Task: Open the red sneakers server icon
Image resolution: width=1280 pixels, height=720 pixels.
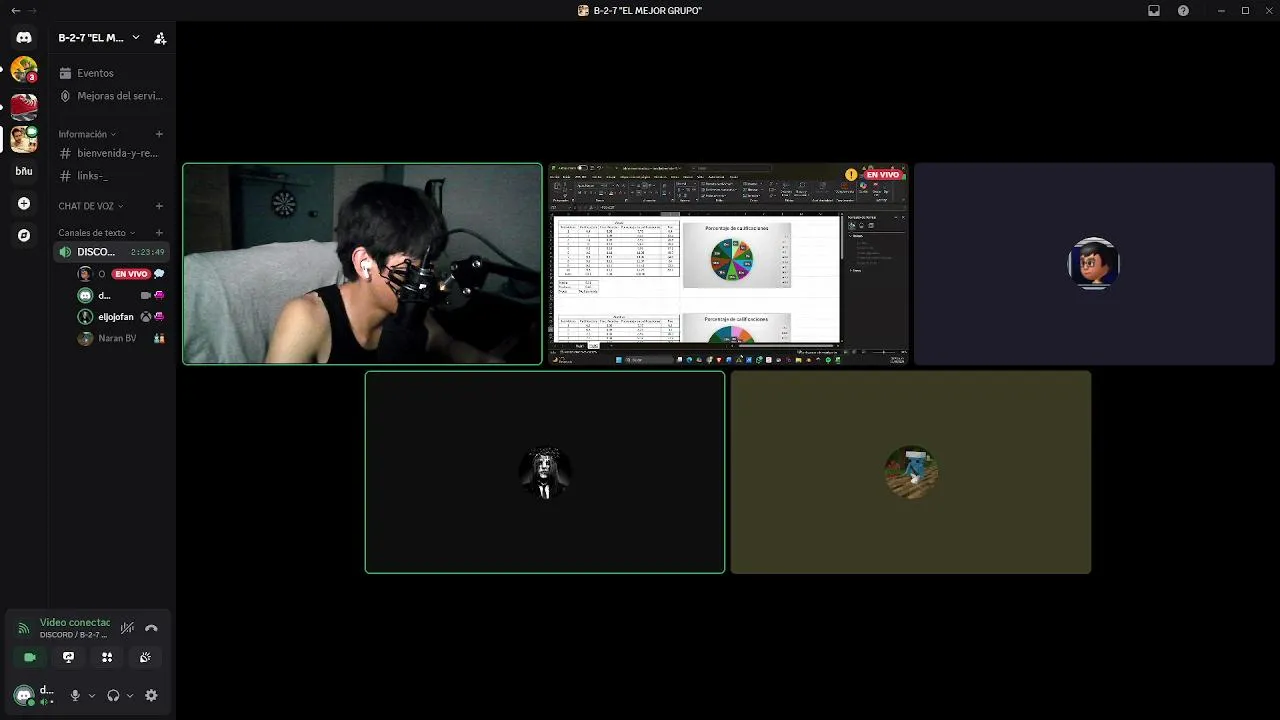Action: 24,106
